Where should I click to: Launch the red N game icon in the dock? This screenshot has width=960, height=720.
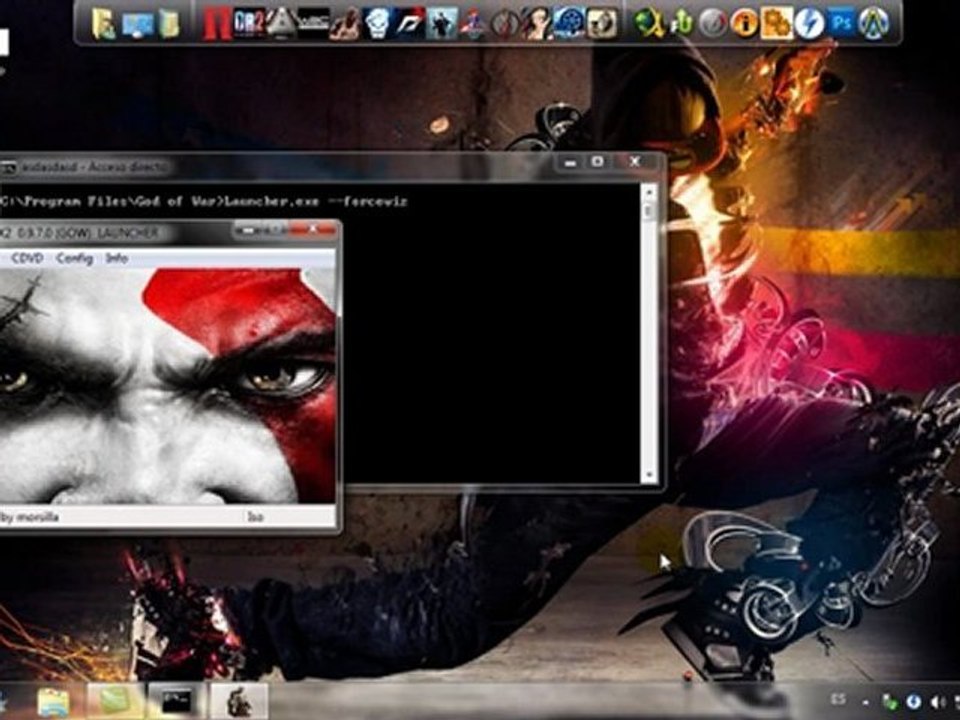[x=217, y=24]
